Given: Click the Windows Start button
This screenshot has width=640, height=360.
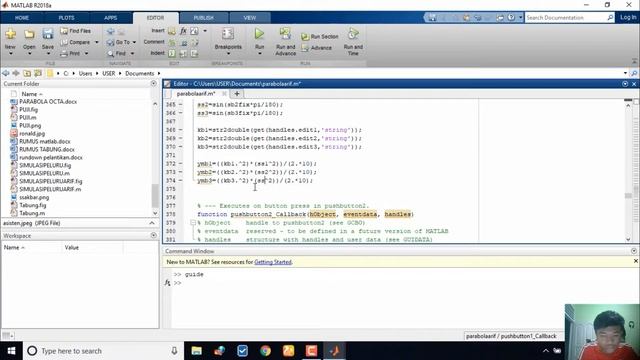Looking at the screenshot, I should (x=11, y=351).
